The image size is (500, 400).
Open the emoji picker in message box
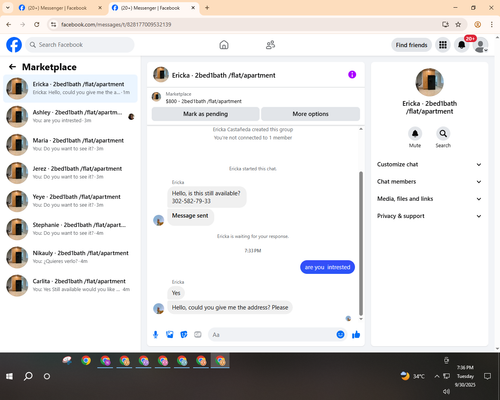(340, 334)
